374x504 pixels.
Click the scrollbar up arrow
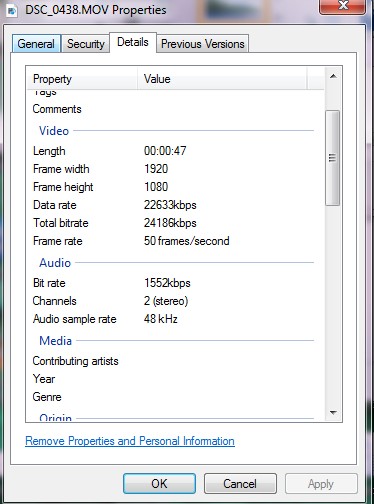(x=333, y=76)
